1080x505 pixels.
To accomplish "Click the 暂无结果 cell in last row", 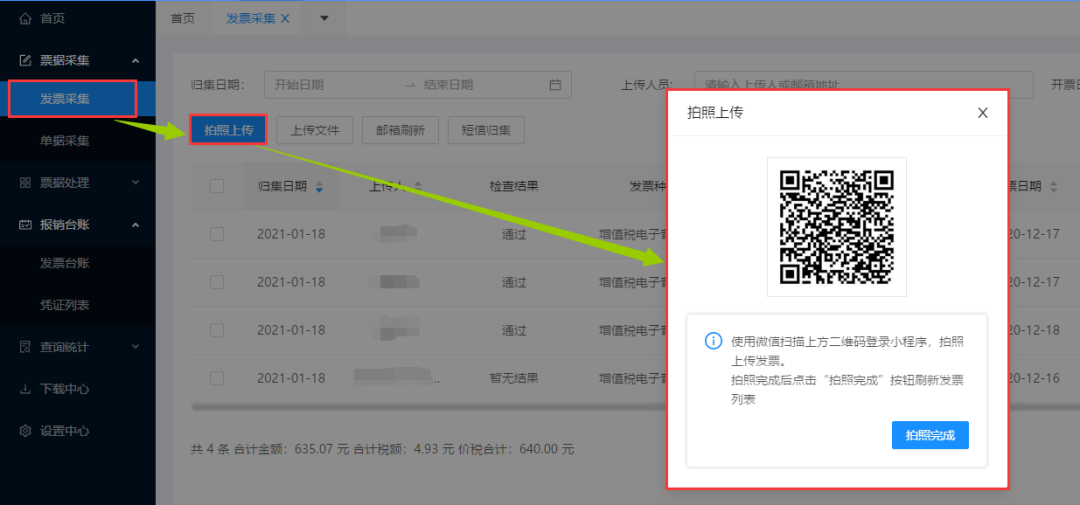I will click(513, 378).
